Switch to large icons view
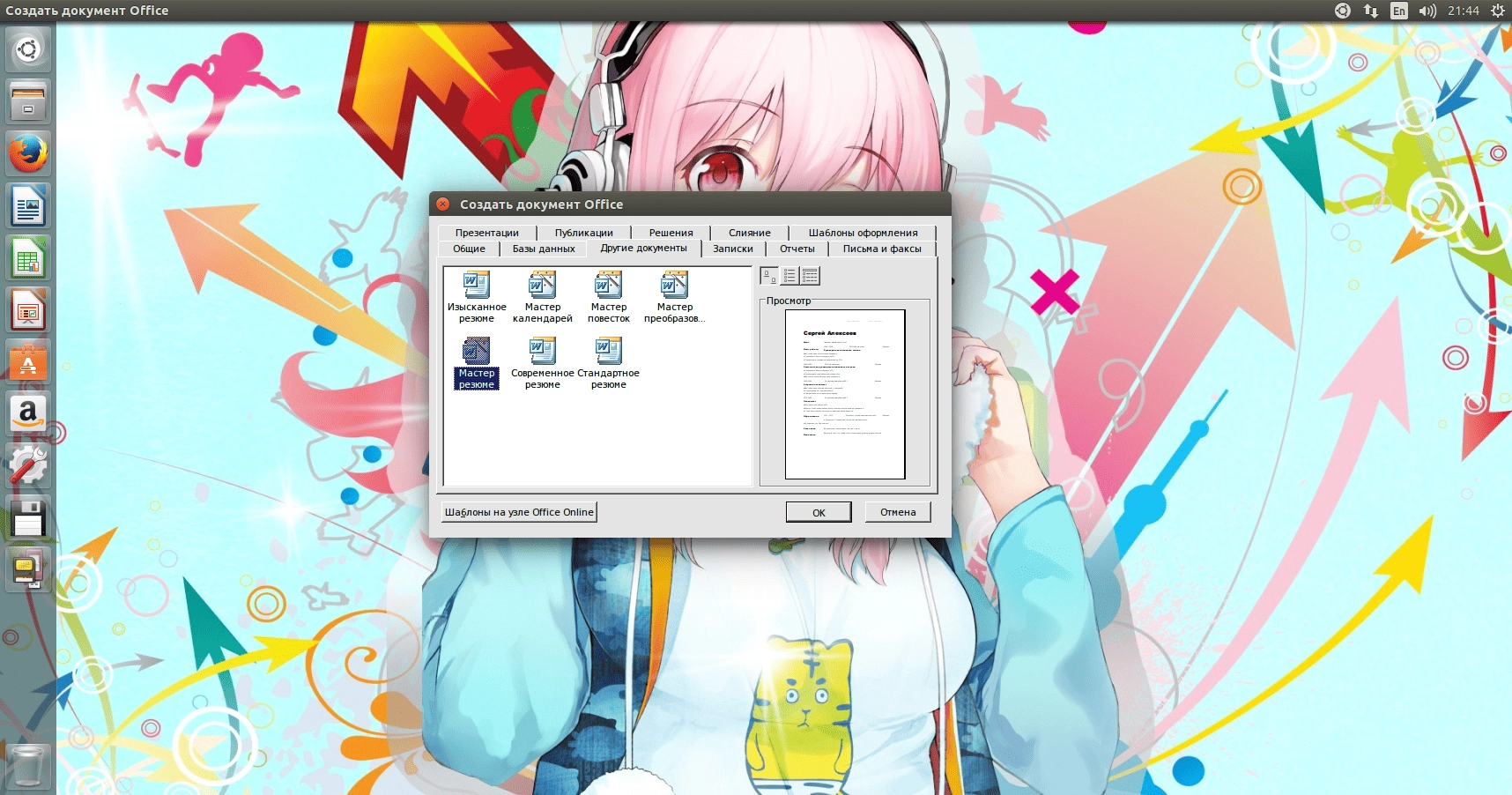The image size is (1512, 795). click(x=769, y=276)
